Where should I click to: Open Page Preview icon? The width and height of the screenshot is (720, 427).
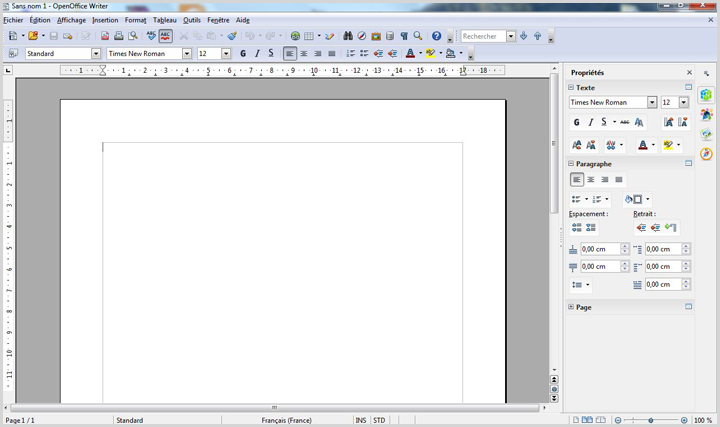tap(133, 36)
